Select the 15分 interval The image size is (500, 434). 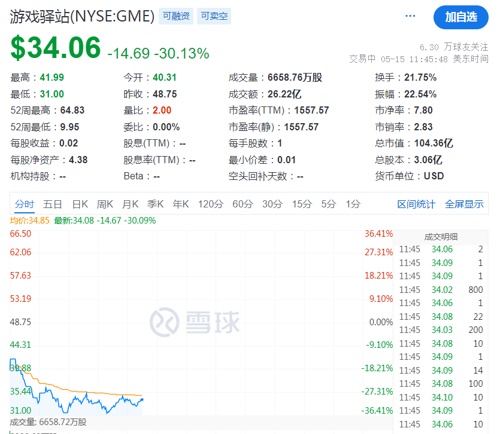[x=302, y=204]
